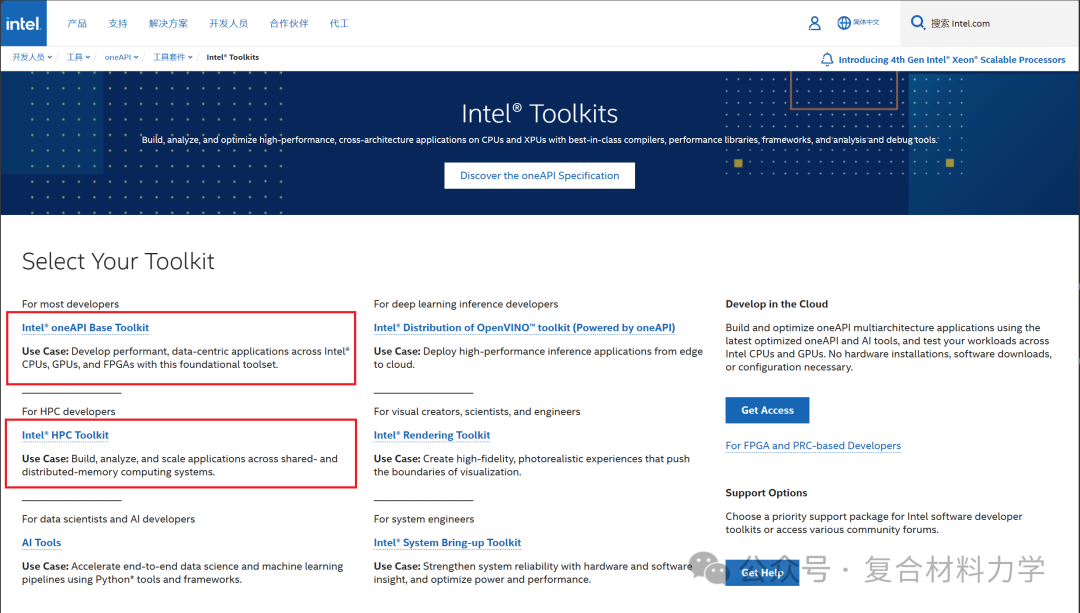Open the user account icon

(x=814, y=23)
